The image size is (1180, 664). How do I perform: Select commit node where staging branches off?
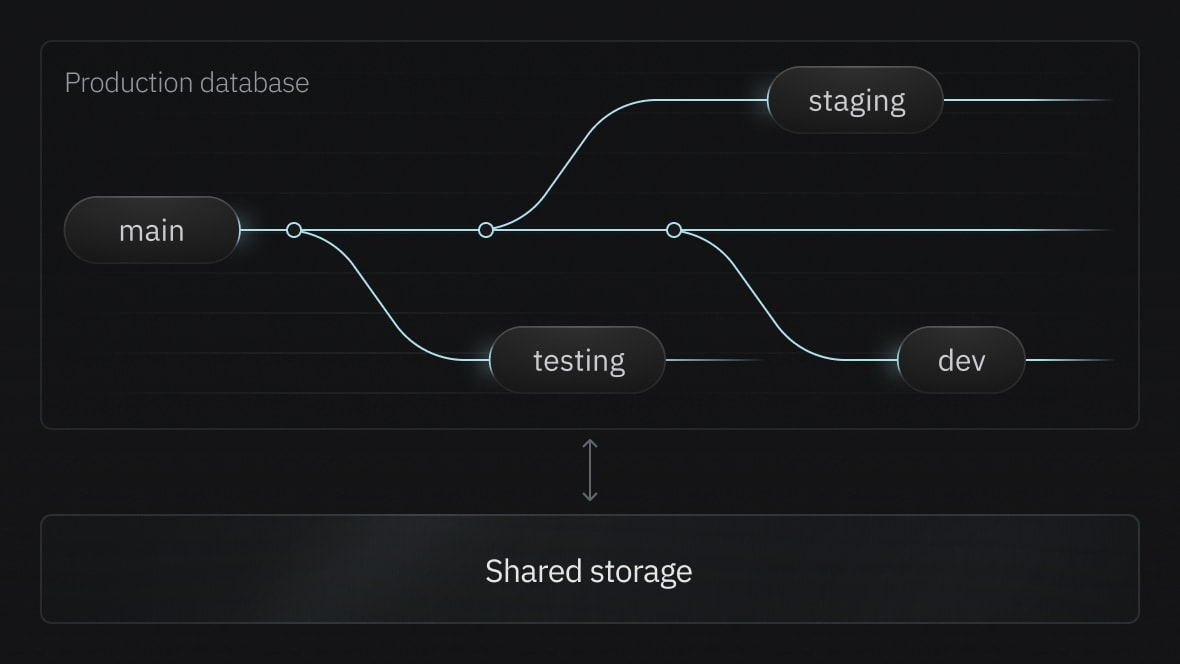coord(486,230)
